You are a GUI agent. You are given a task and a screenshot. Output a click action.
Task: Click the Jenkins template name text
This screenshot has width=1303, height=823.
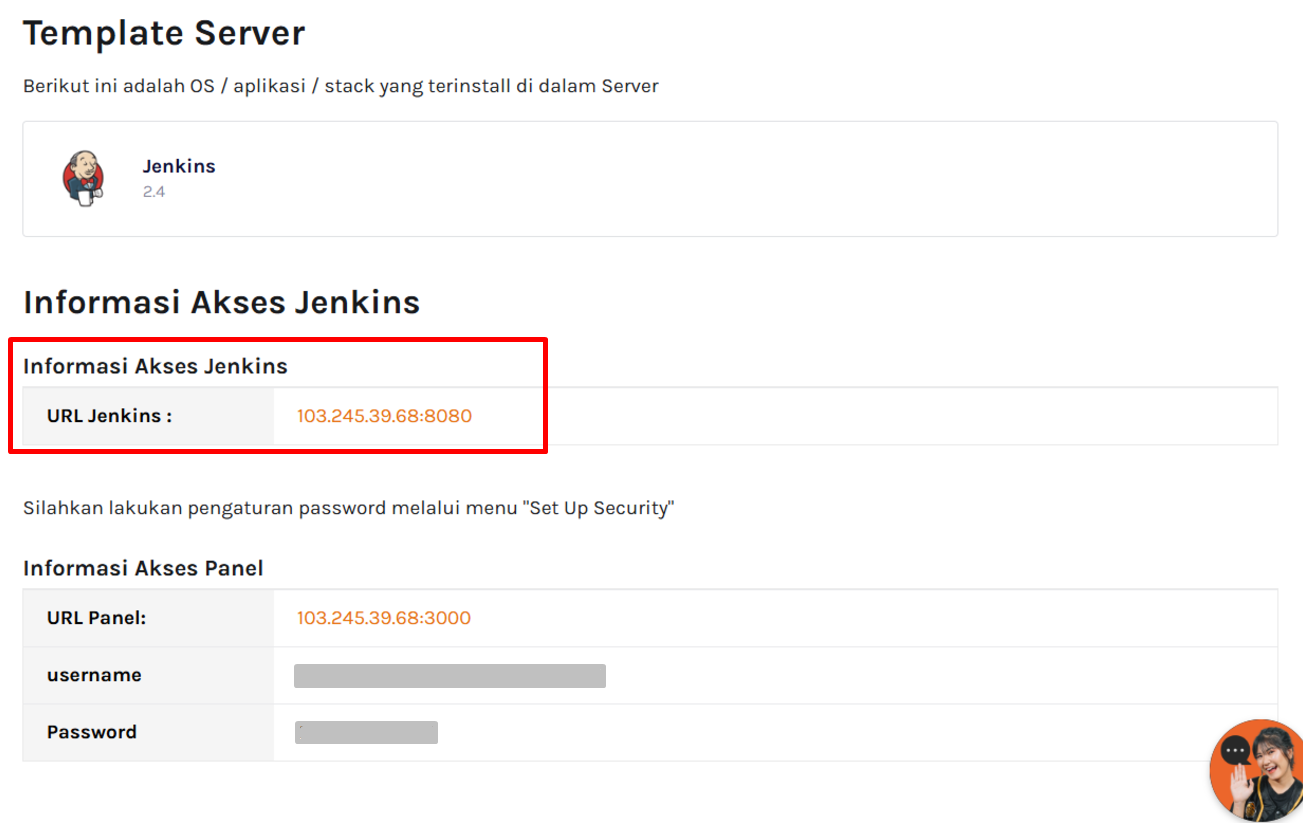click(x=179, y=166)
